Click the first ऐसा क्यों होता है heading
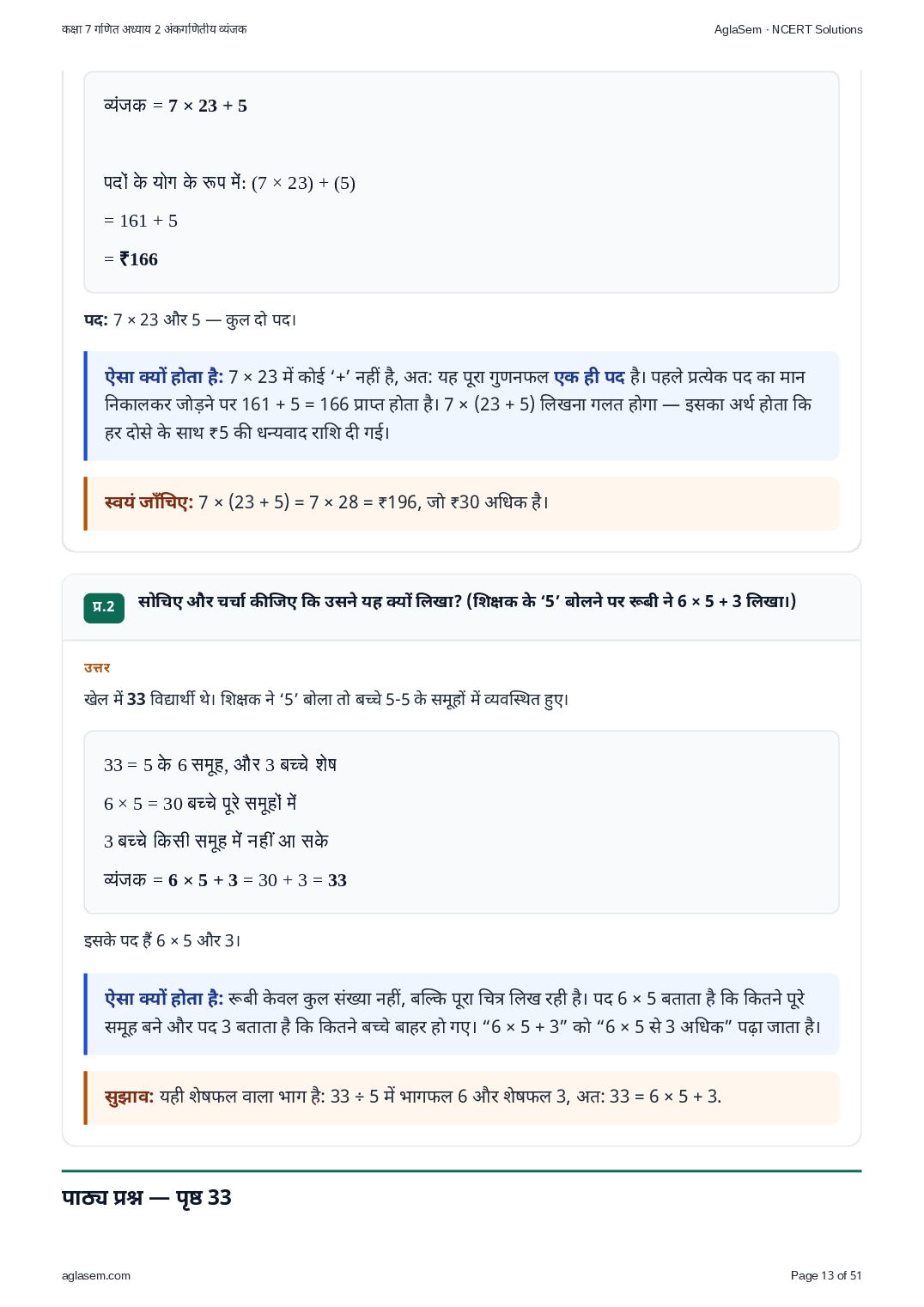924x1307 pixels. click(x=164, y=377)
